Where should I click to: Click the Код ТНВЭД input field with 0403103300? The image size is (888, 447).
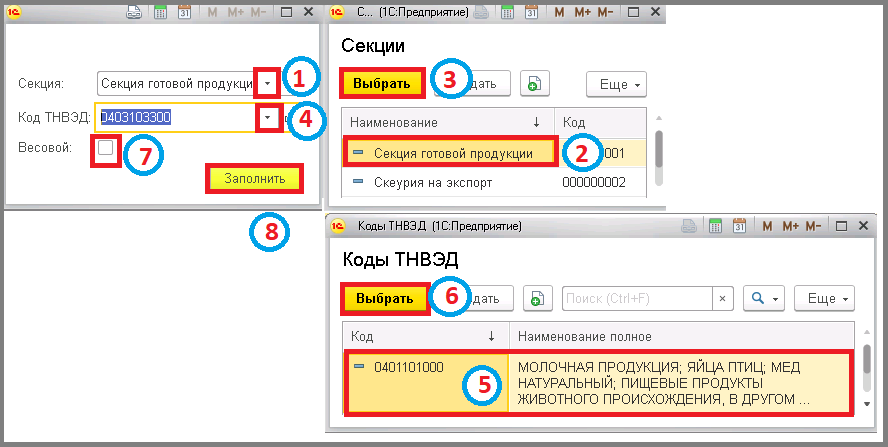coord(177,118)
